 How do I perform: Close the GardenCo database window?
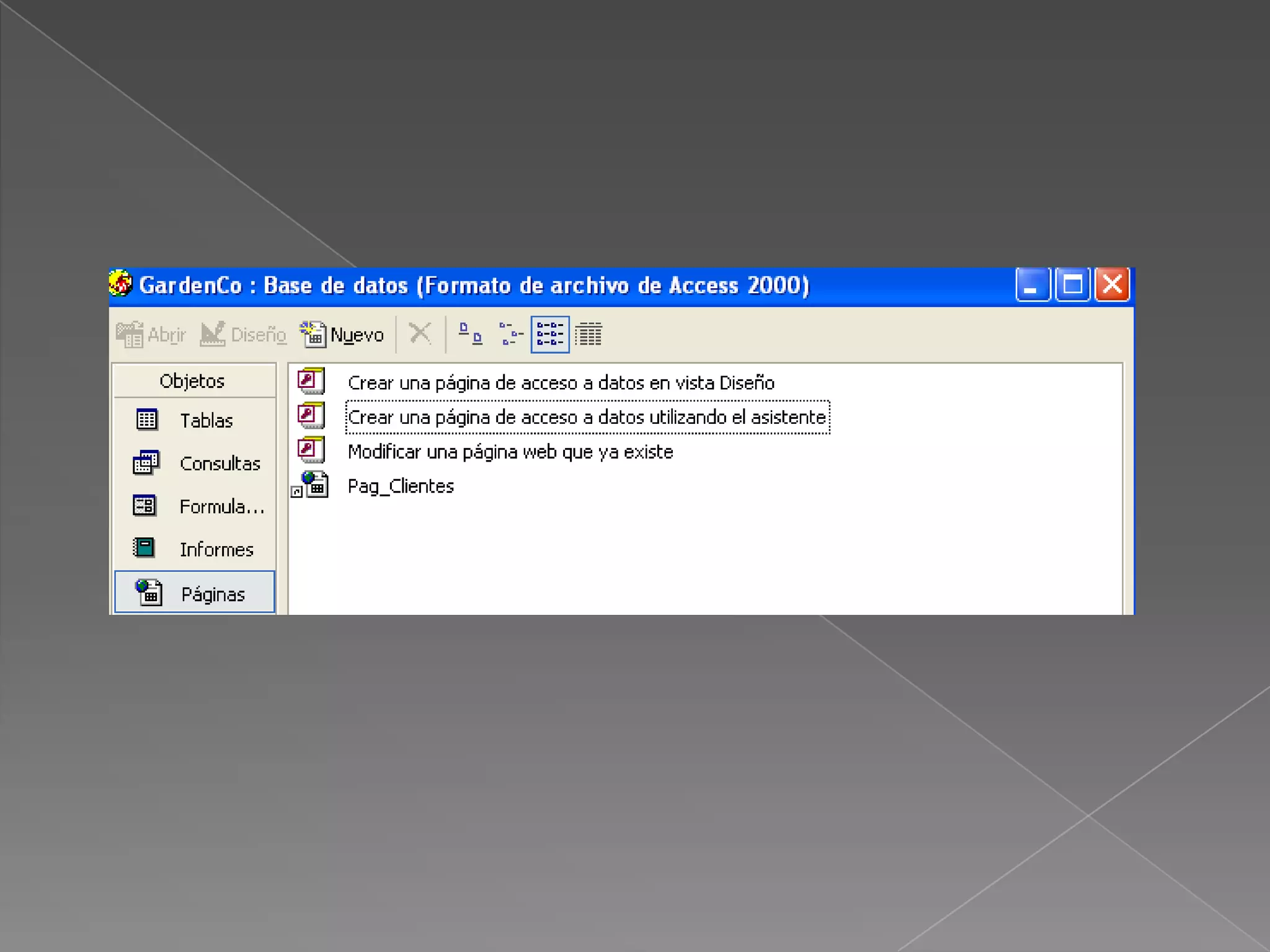1112,285
